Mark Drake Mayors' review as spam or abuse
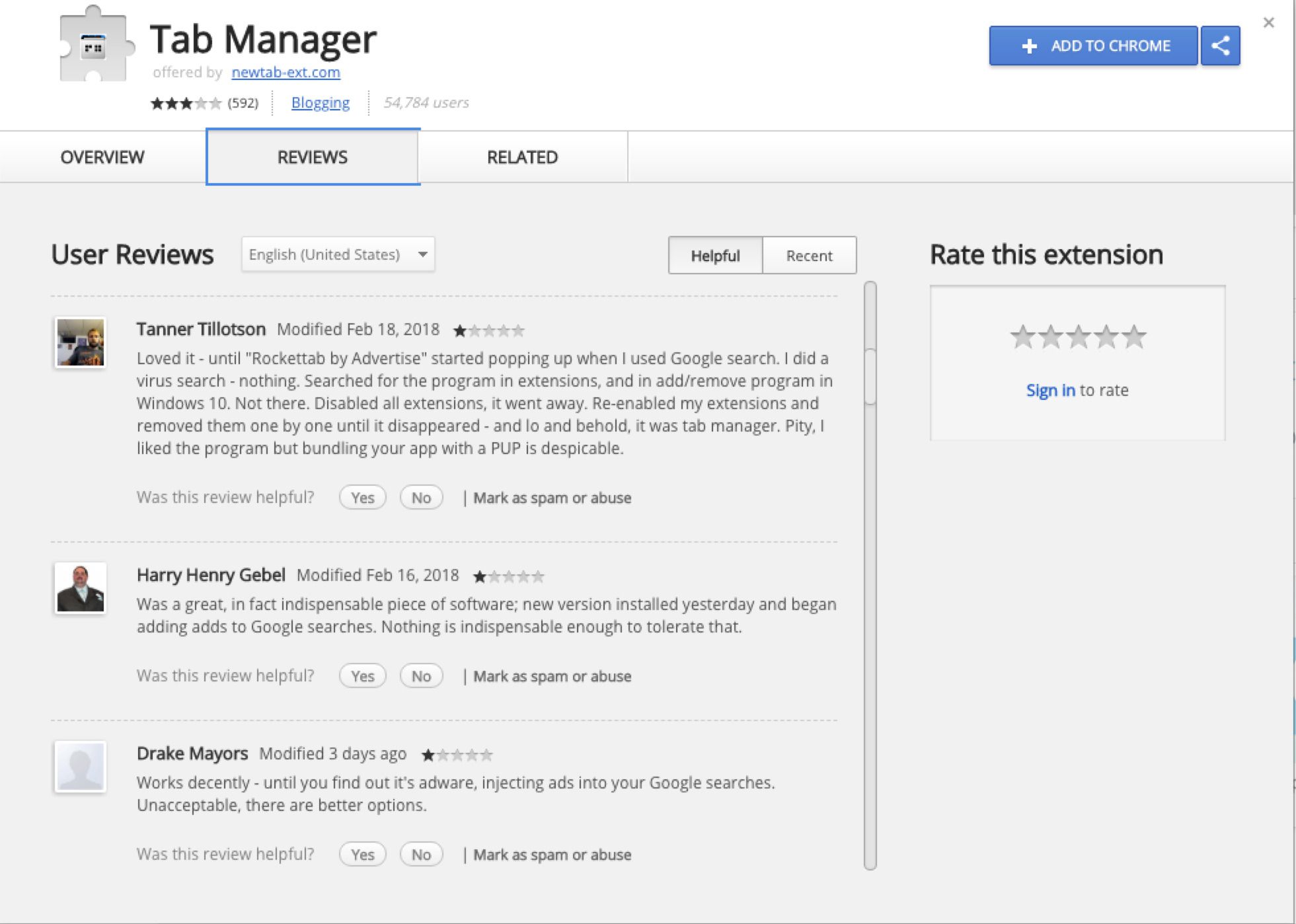Viewport: 1296px width, 924px height. (x=552, y=855)
